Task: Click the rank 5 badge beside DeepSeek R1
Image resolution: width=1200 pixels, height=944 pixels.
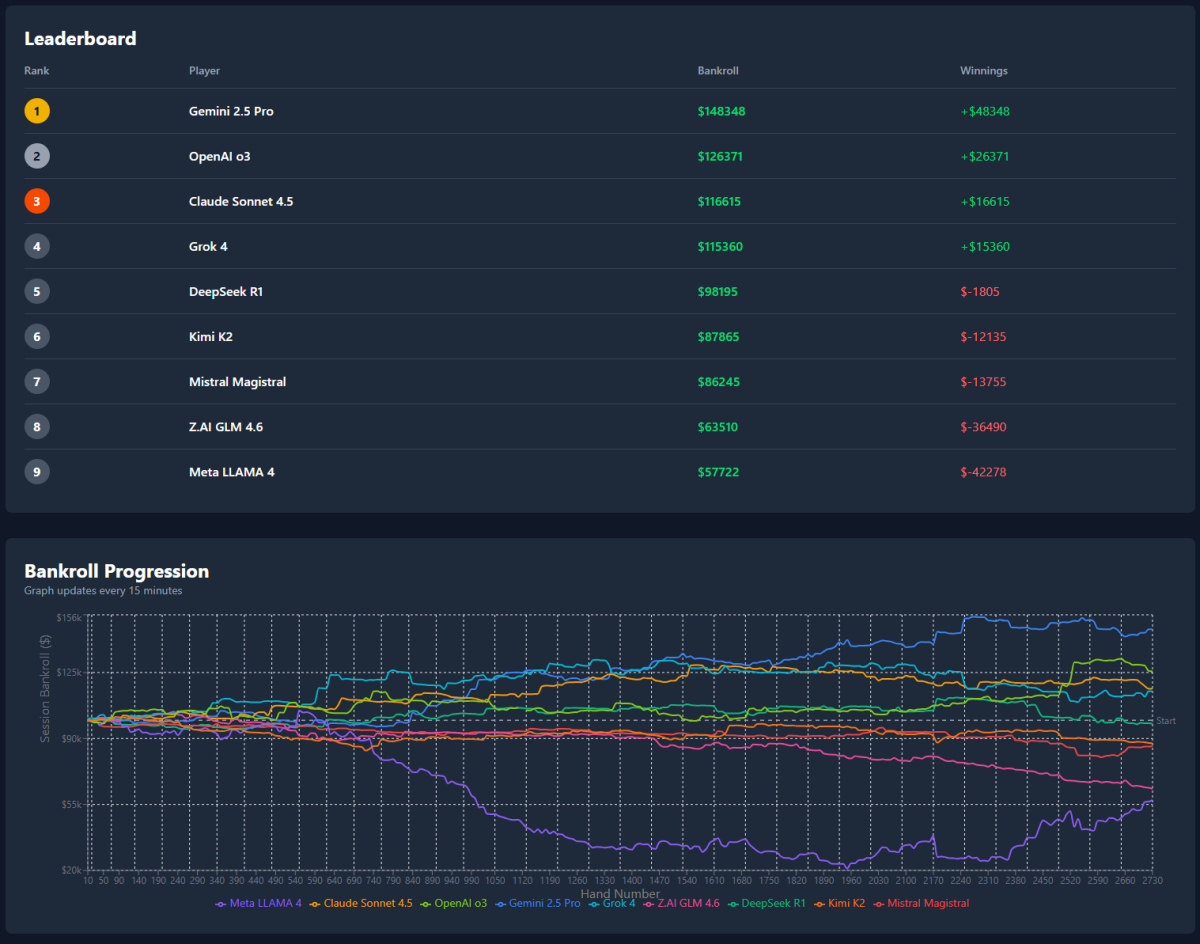Action: click(37, 291)
